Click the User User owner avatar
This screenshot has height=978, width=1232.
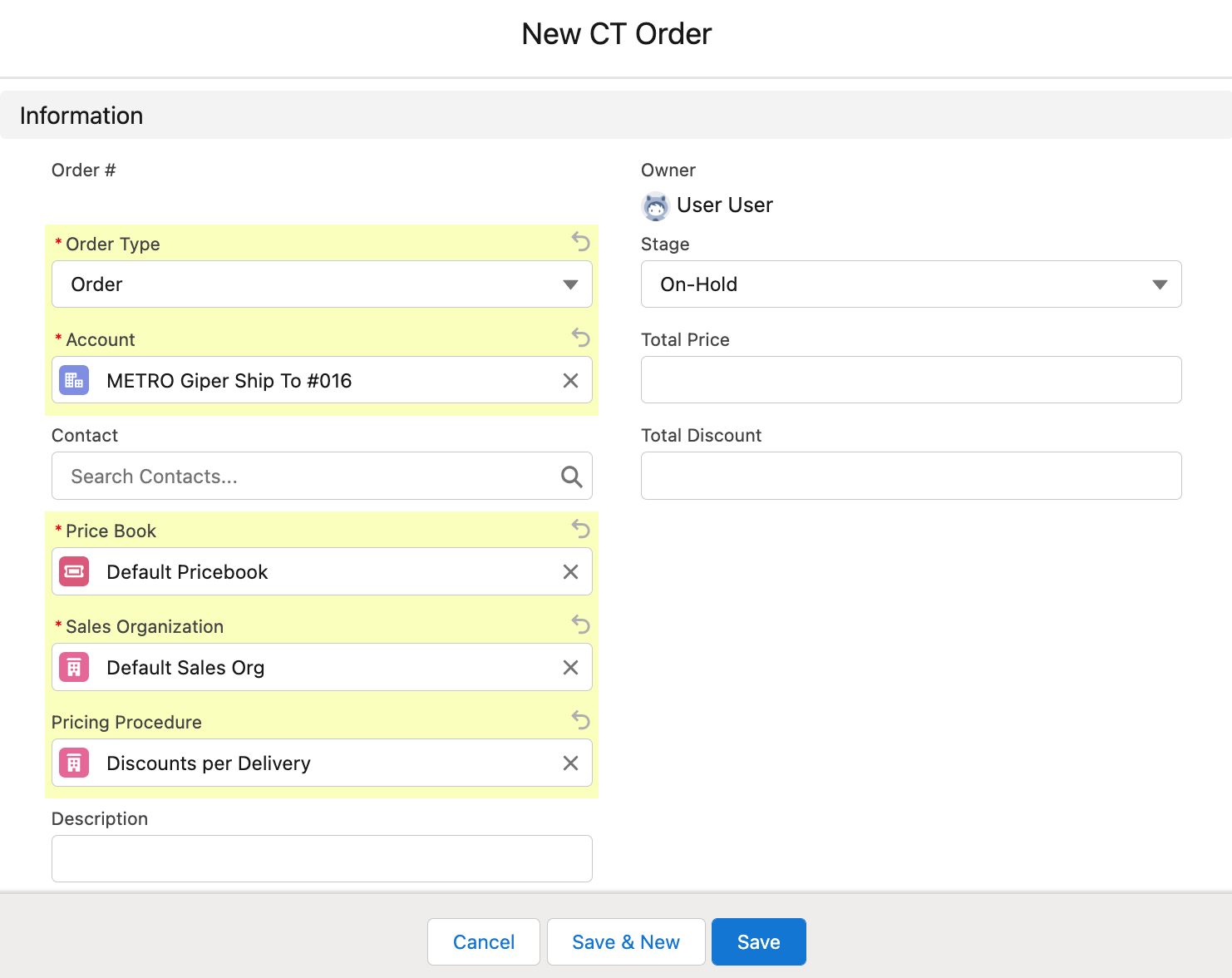click(x=656, y=205)
